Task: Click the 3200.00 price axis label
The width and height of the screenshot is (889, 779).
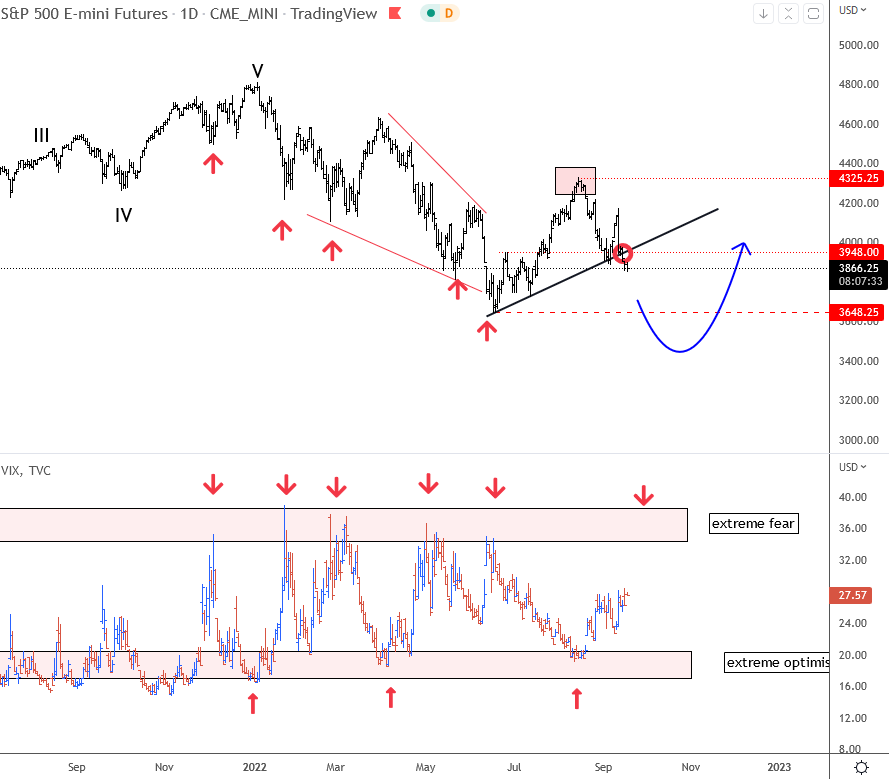Action: tap(858, 400)
